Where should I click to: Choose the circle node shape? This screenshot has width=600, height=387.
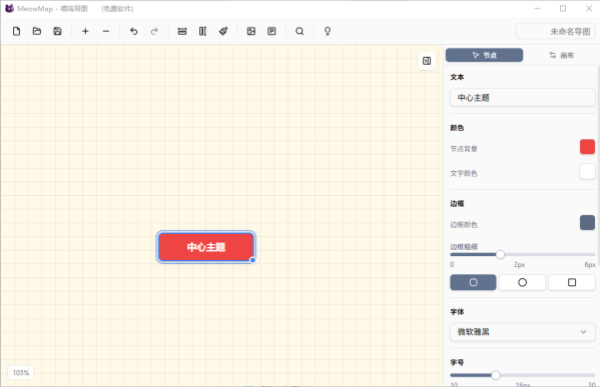click(522, 282)
